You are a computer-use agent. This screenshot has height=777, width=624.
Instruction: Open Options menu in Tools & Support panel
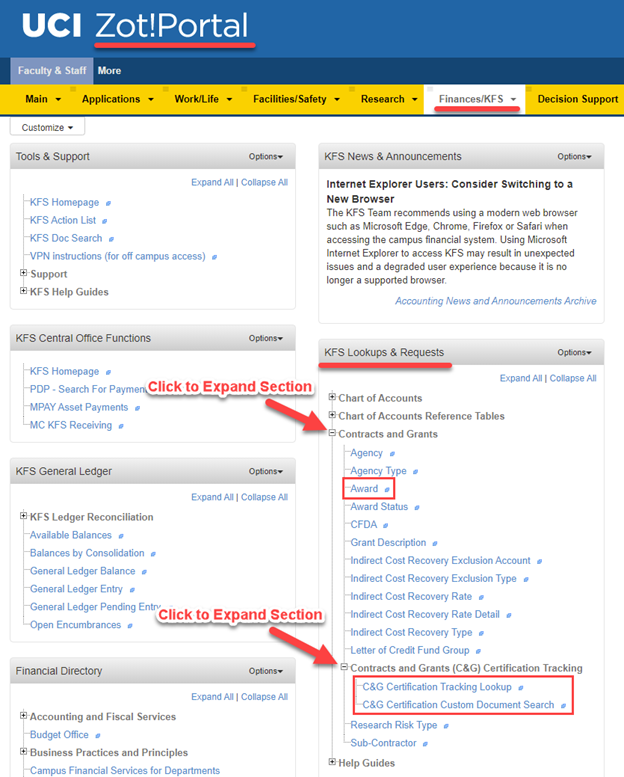click(x=266, y=157)
